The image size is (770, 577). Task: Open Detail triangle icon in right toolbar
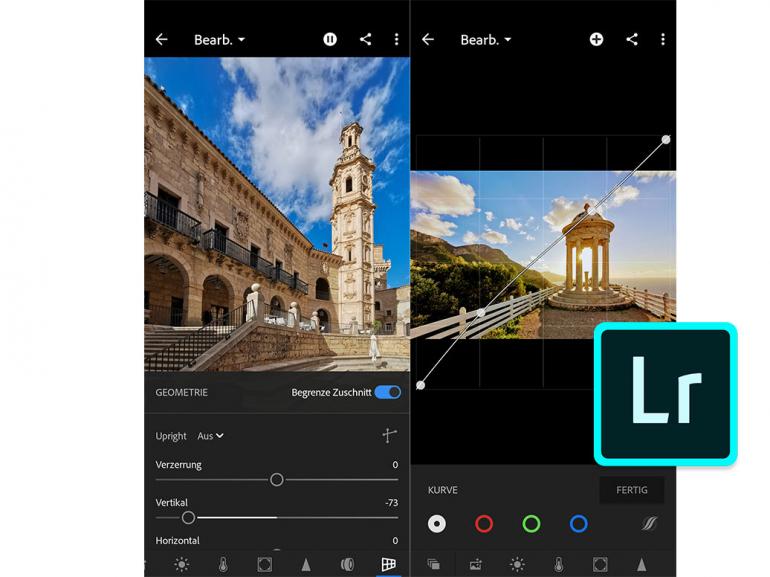tap(641, 565)
